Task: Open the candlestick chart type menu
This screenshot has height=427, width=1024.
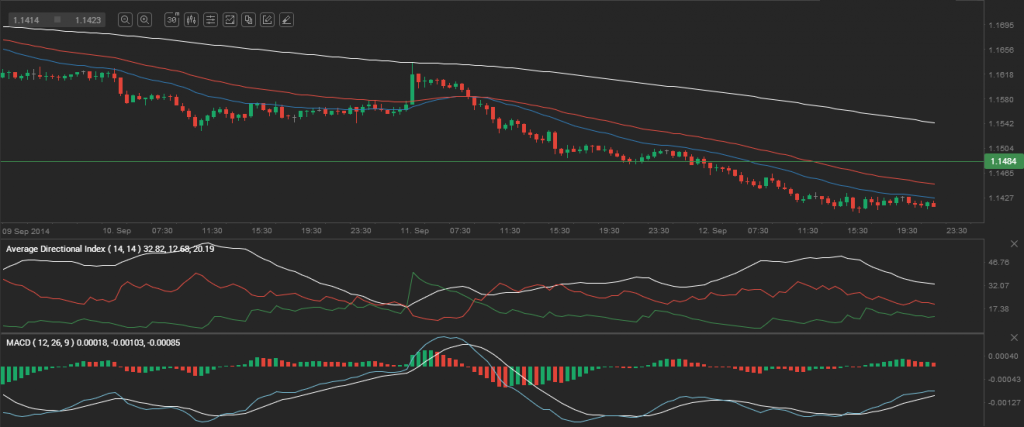Action: [x=191, y=19]
